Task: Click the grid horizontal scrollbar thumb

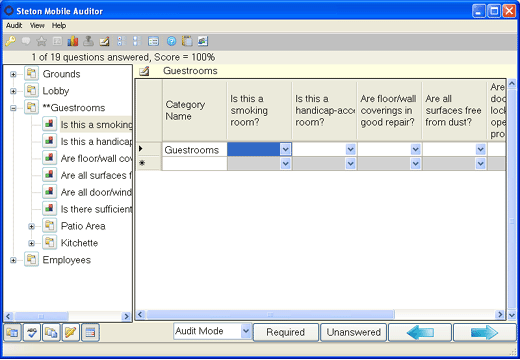Action: click(x=270, y=314)
